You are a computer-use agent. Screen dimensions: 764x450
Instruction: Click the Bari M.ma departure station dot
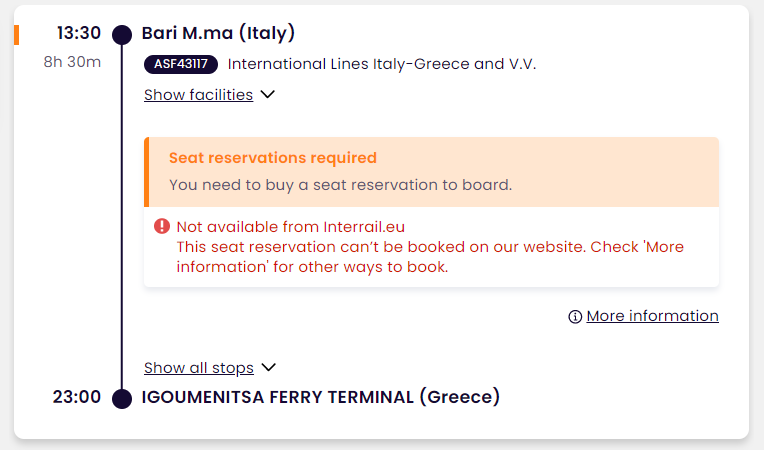pos(122,35)
